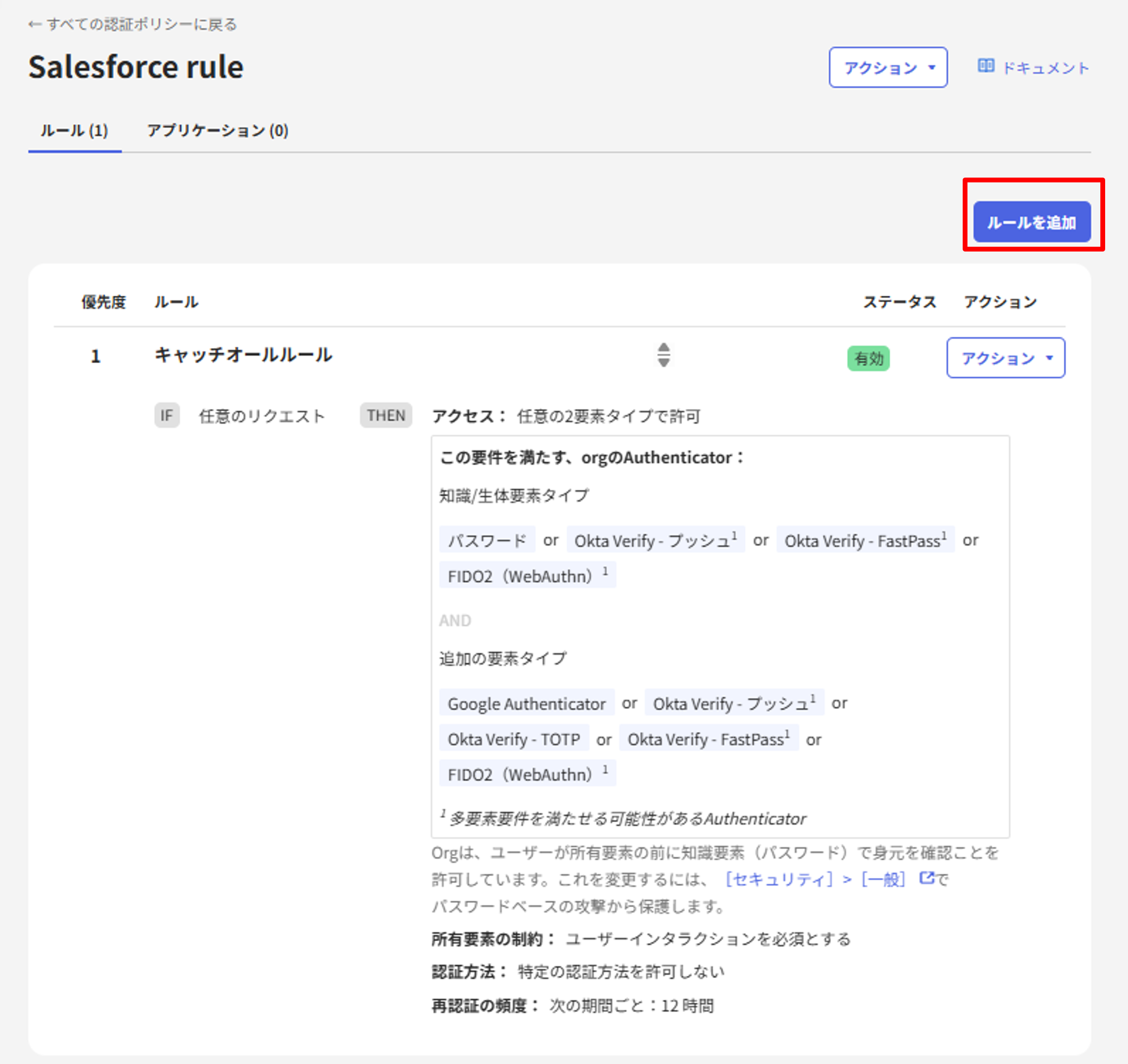Click the IF badge on the catch-all rule
The height and width of the screenshot is (1064, 1128).
pos(166,415)
